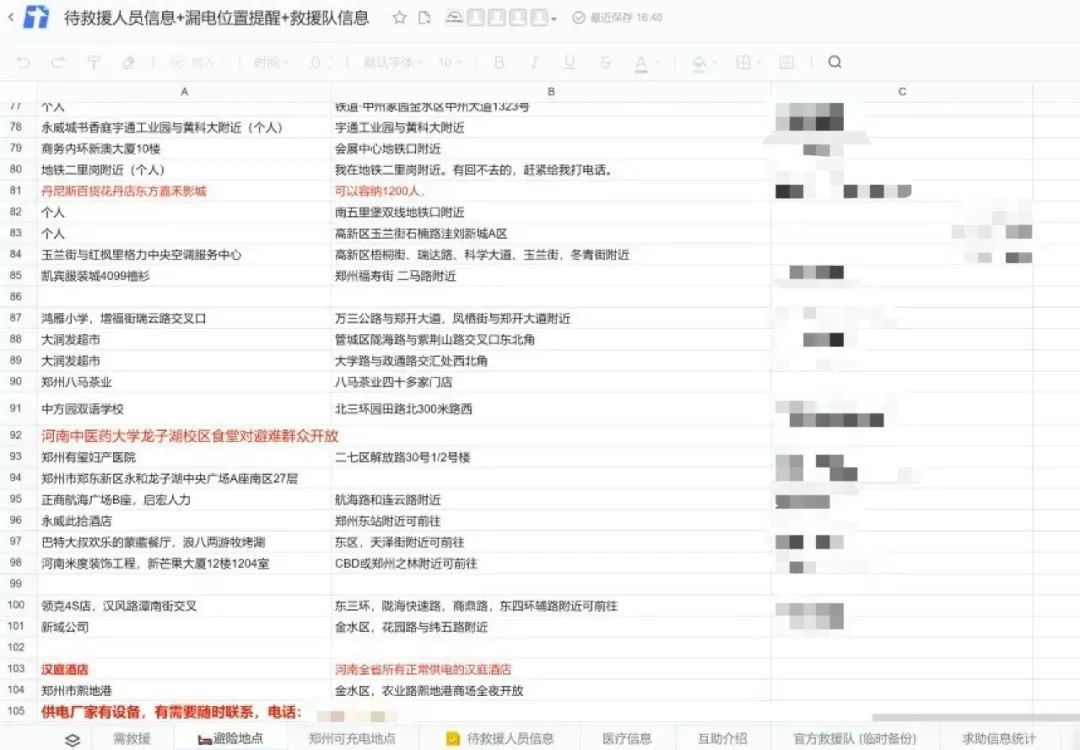This screenshot has height=750, width=1080.
Task: Toggle Italic formatting in the toolbar
Action: 536,62
